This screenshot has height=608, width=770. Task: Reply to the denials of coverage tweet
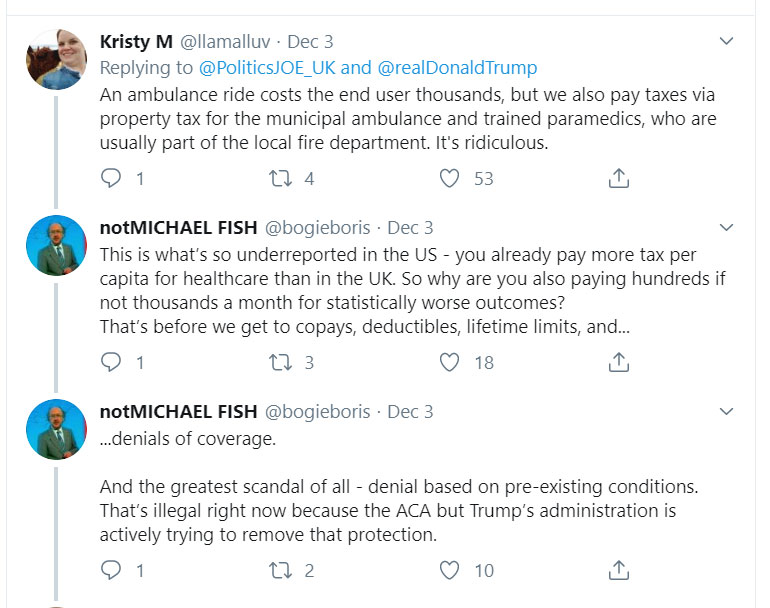tap(112, 570)
